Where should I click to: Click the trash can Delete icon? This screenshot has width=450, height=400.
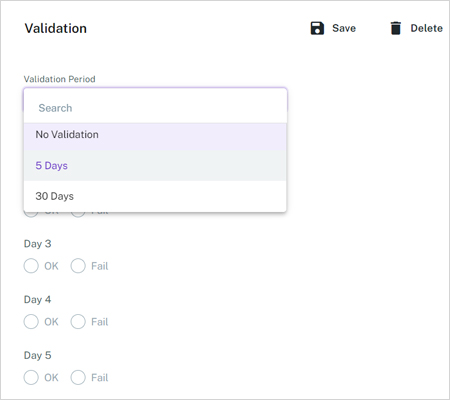(x=396, y=28)
